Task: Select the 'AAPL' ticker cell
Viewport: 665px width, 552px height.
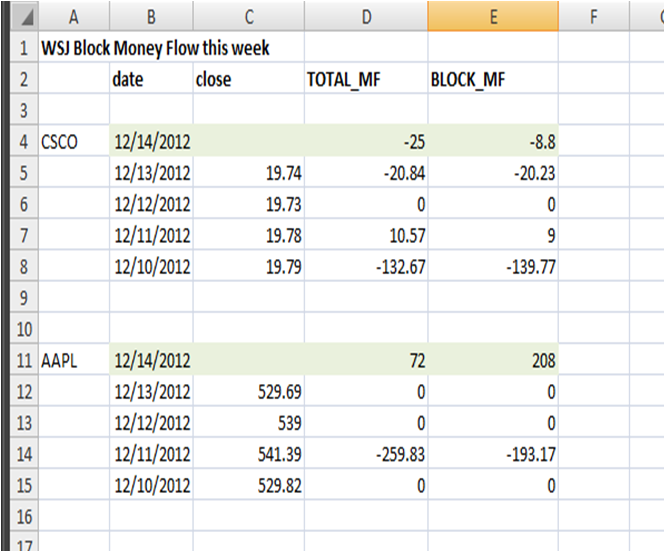Action: [74, 360]
